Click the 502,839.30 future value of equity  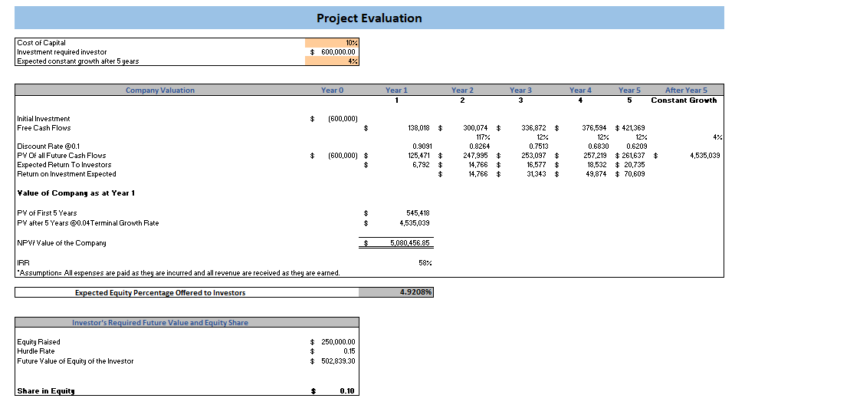pos(338,361)
